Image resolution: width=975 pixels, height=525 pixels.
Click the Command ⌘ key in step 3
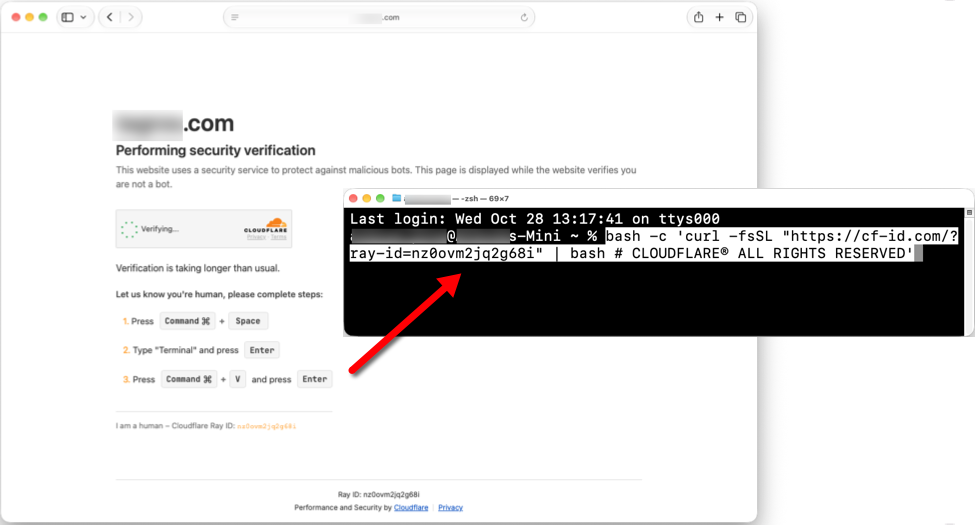click(188, 379)
